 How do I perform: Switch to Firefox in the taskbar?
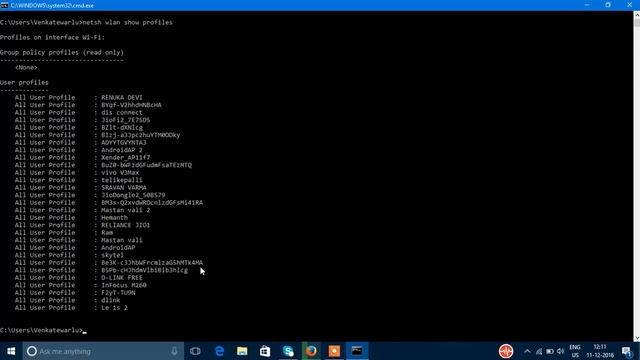311,351
